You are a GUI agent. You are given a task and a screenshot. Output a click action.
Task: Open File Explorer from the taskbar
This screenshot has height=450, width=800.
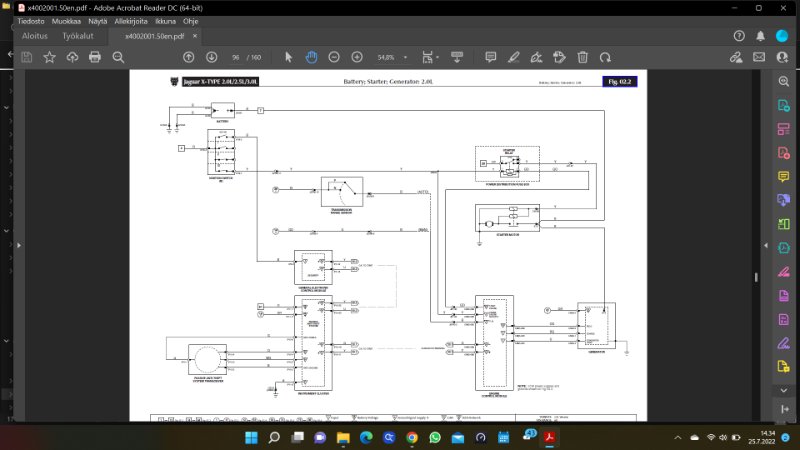point(343,437)
